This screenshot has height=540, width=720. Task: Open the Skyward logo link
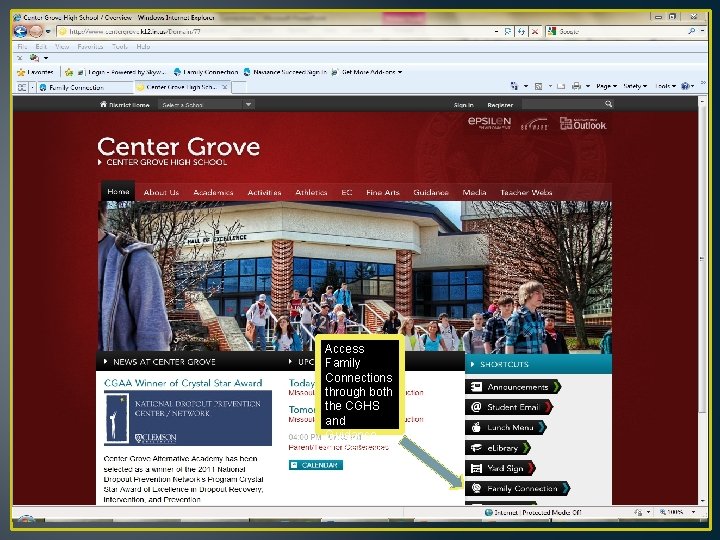click(534, 124)
